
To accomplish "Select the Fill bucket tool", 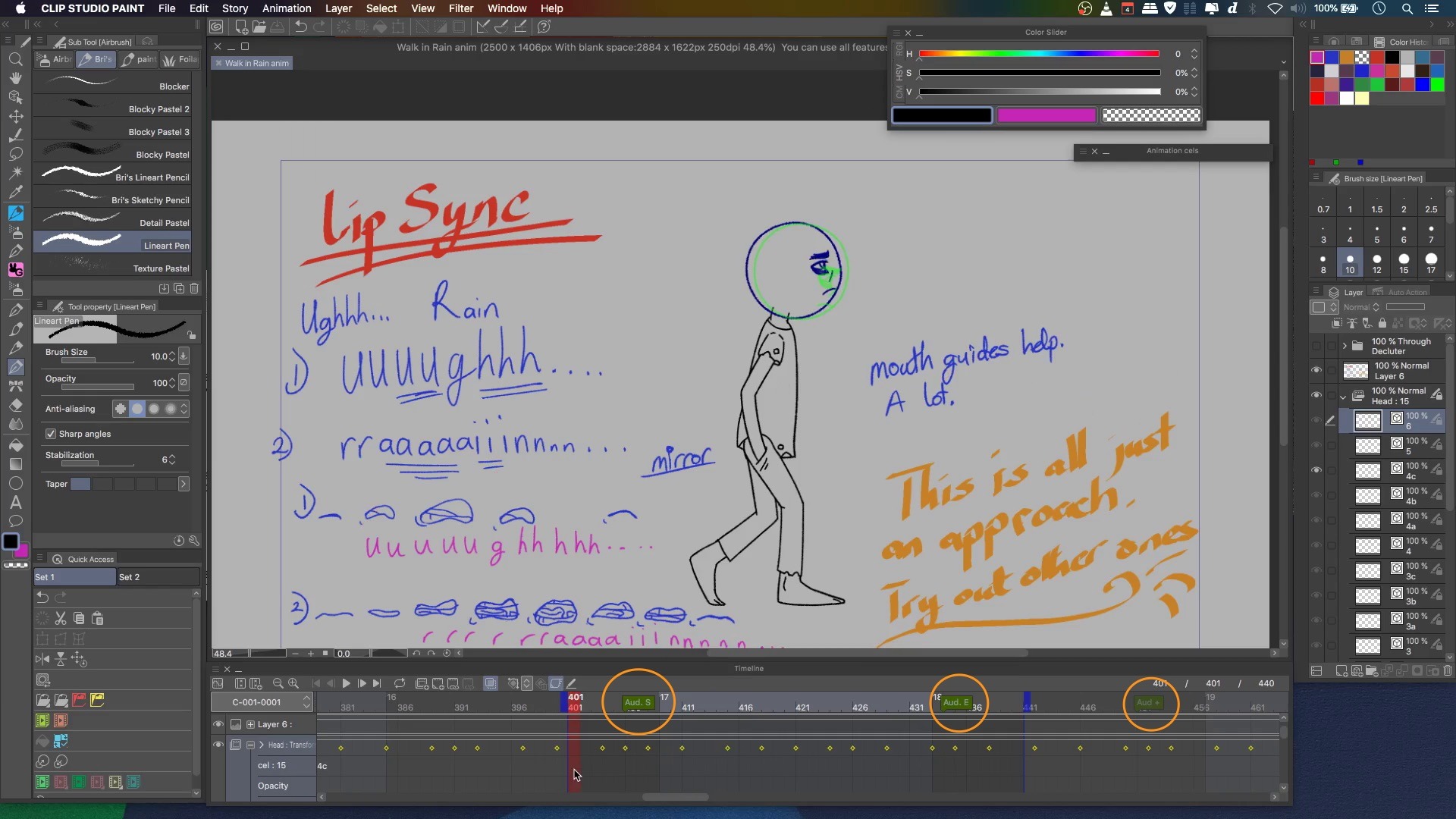I will point(15,445).
